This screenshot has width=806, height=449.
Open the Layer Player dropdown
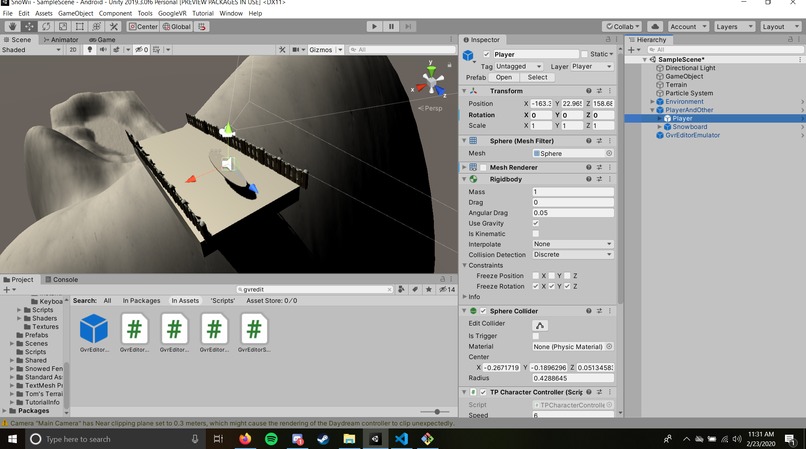(x=592, y=66)
